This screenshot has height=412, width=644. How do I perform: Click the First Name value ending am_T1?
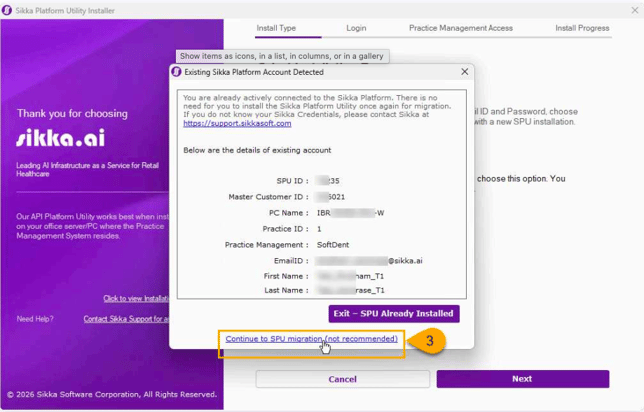pyautogui.click(x=350, y=276)
